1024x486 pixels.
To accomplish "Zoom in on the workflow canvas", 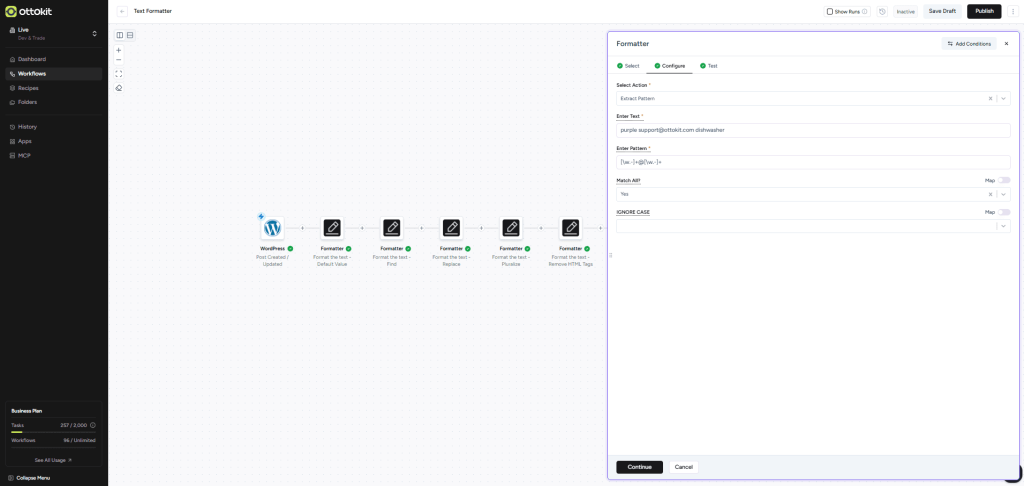I will point(119,49).
